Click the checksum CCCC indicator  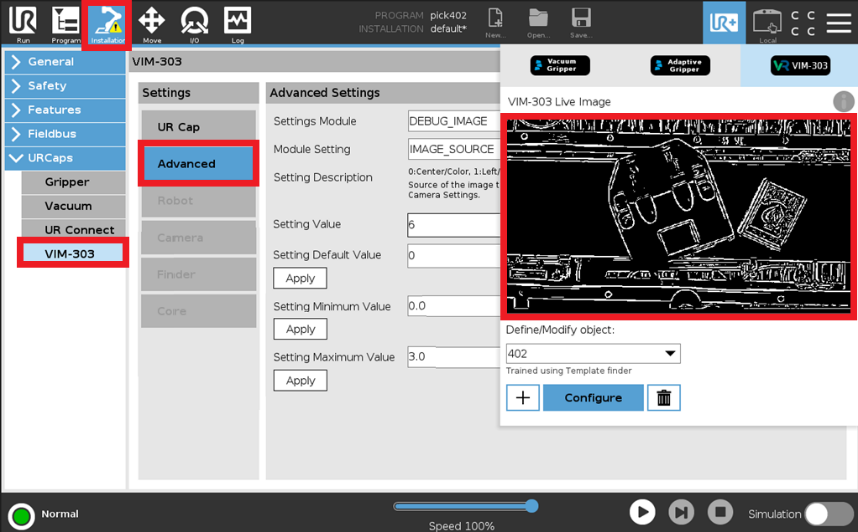click(803, 23)
